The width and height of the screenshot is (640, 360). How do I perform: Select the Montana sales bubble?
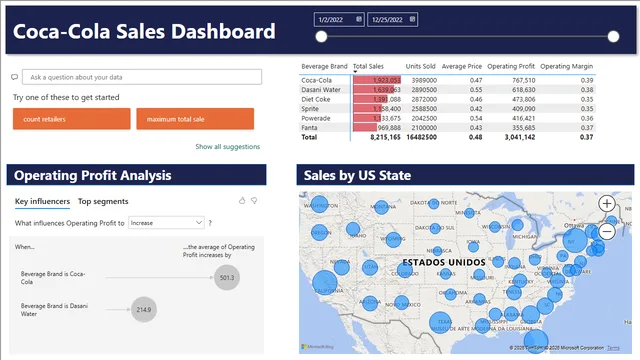[x=381, y=207]
